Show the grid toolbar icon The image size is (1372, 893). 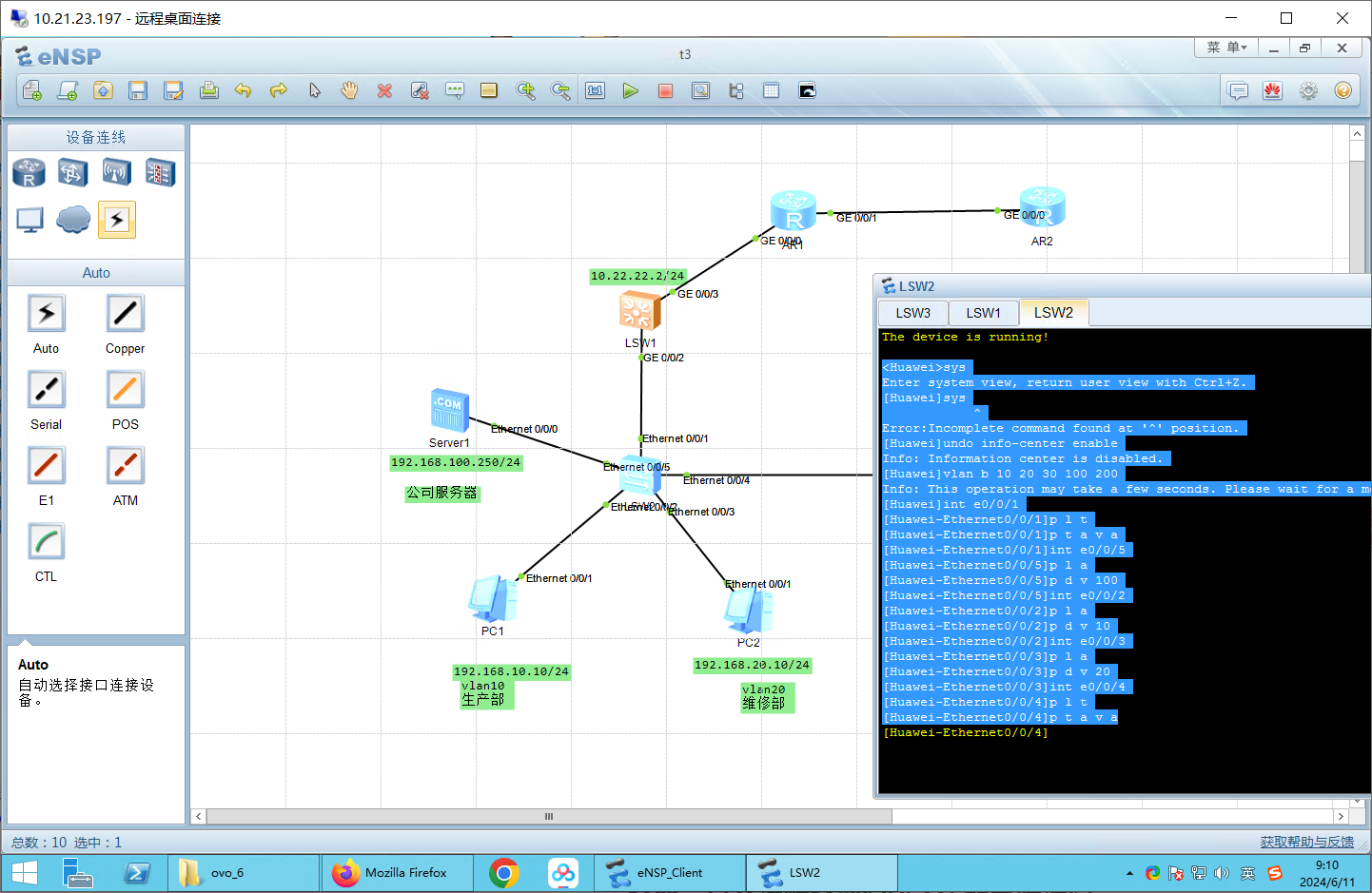(772, 90)
